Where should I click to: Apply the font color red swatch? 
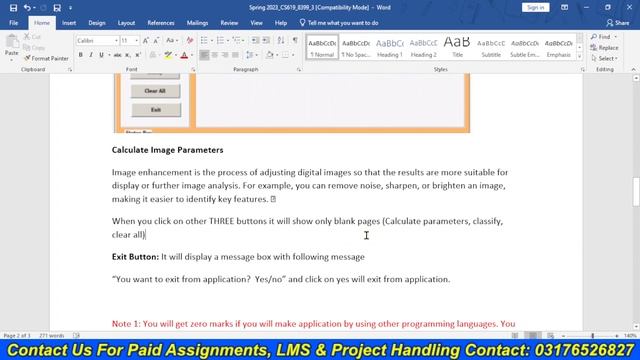[x=184, y=55]
